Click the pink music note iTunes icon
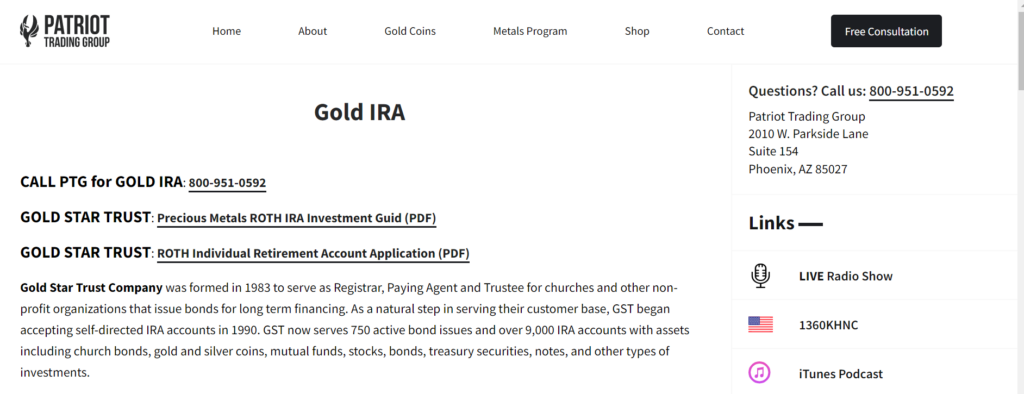The image size is (1024, 394). [x=759, y=373]
